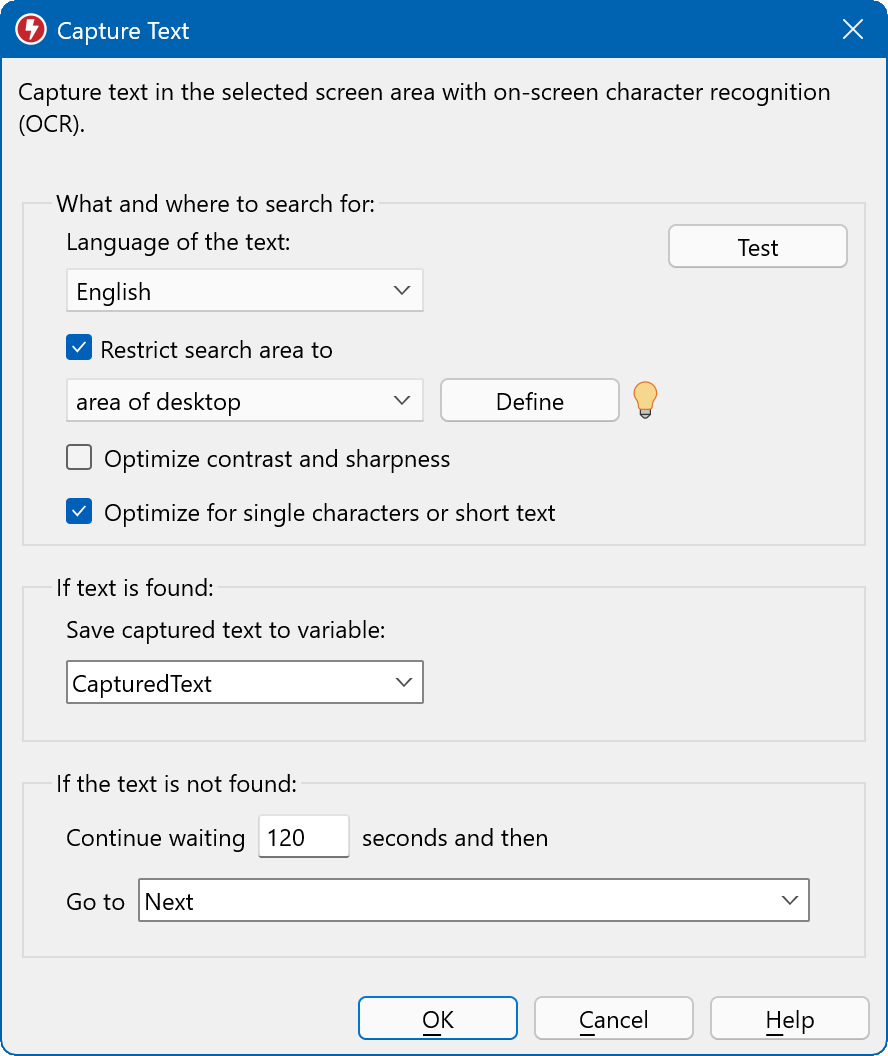Viewport: 888px width, 1056px height.
Task: Open Help for the Capture Text action
Action: click(789, 1018)
